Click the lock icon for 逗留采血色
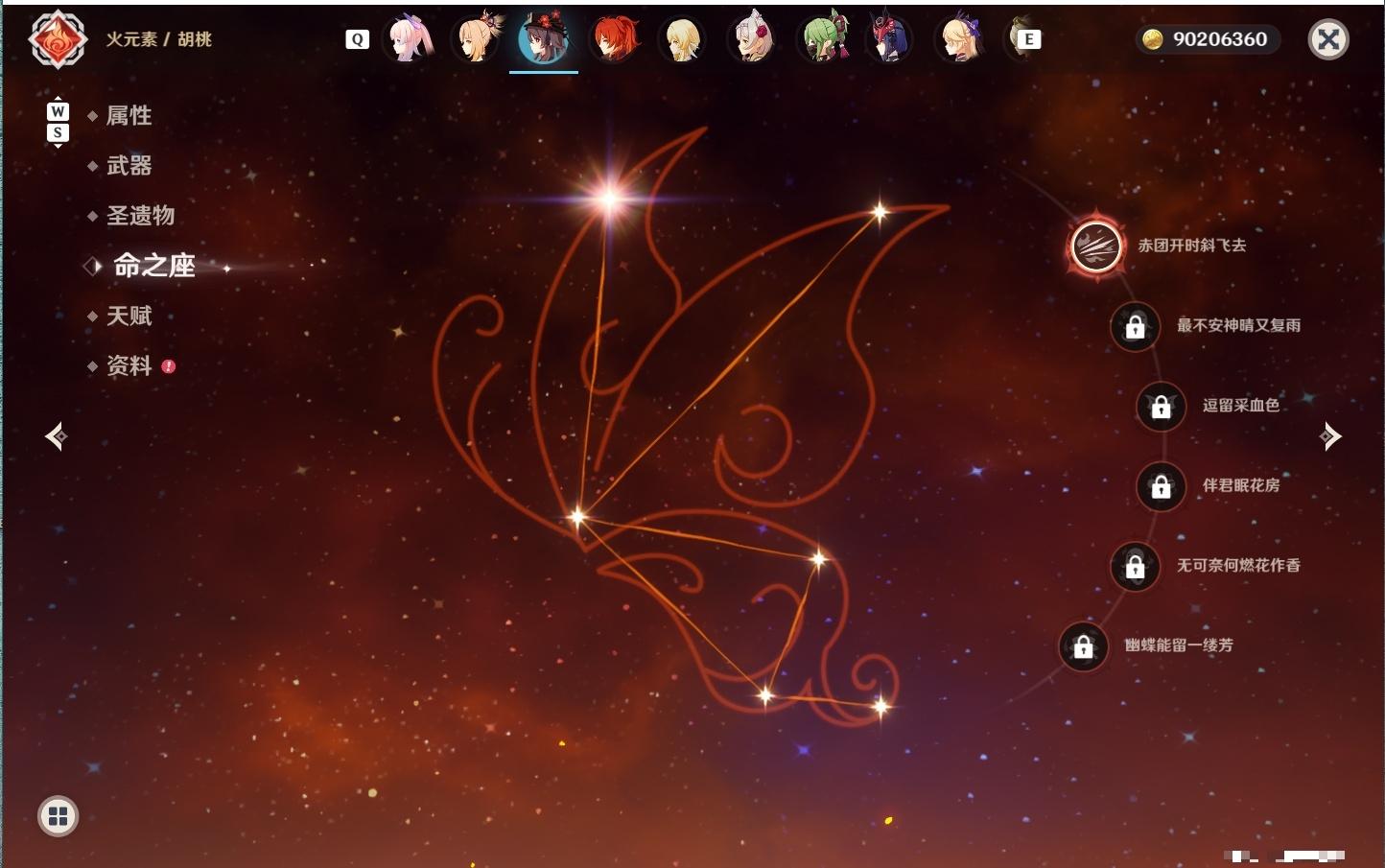The height and width of the screenshot is (868, 1385). click(1161, 406)
